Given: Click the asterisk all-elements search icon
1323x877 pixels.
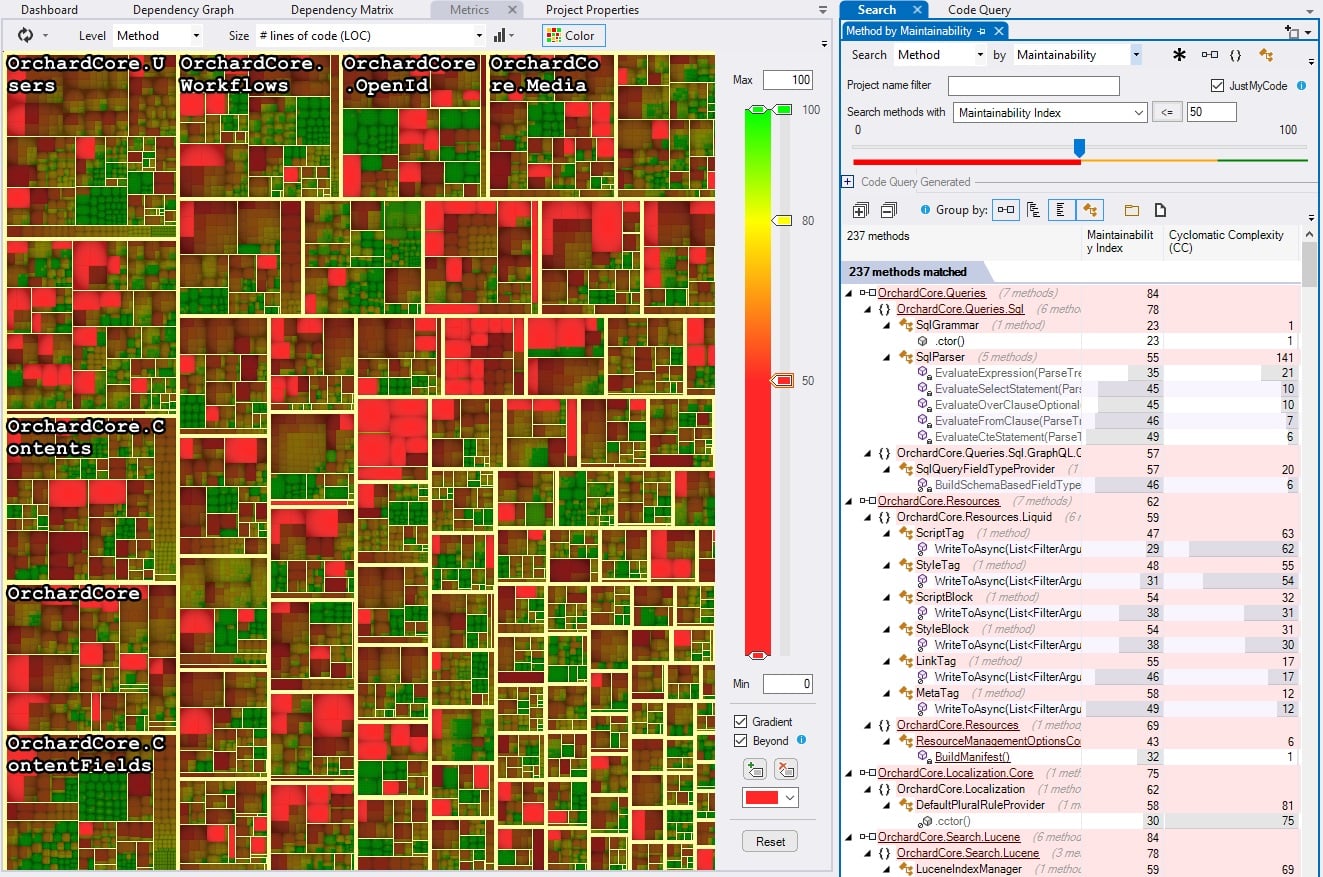Looking at the screenshot, I should click(x=1179, y=55).
